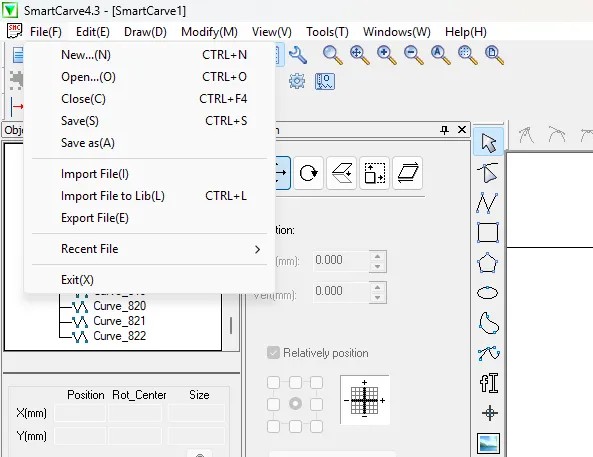Switch to the rotate transform tab

[309, 173]
